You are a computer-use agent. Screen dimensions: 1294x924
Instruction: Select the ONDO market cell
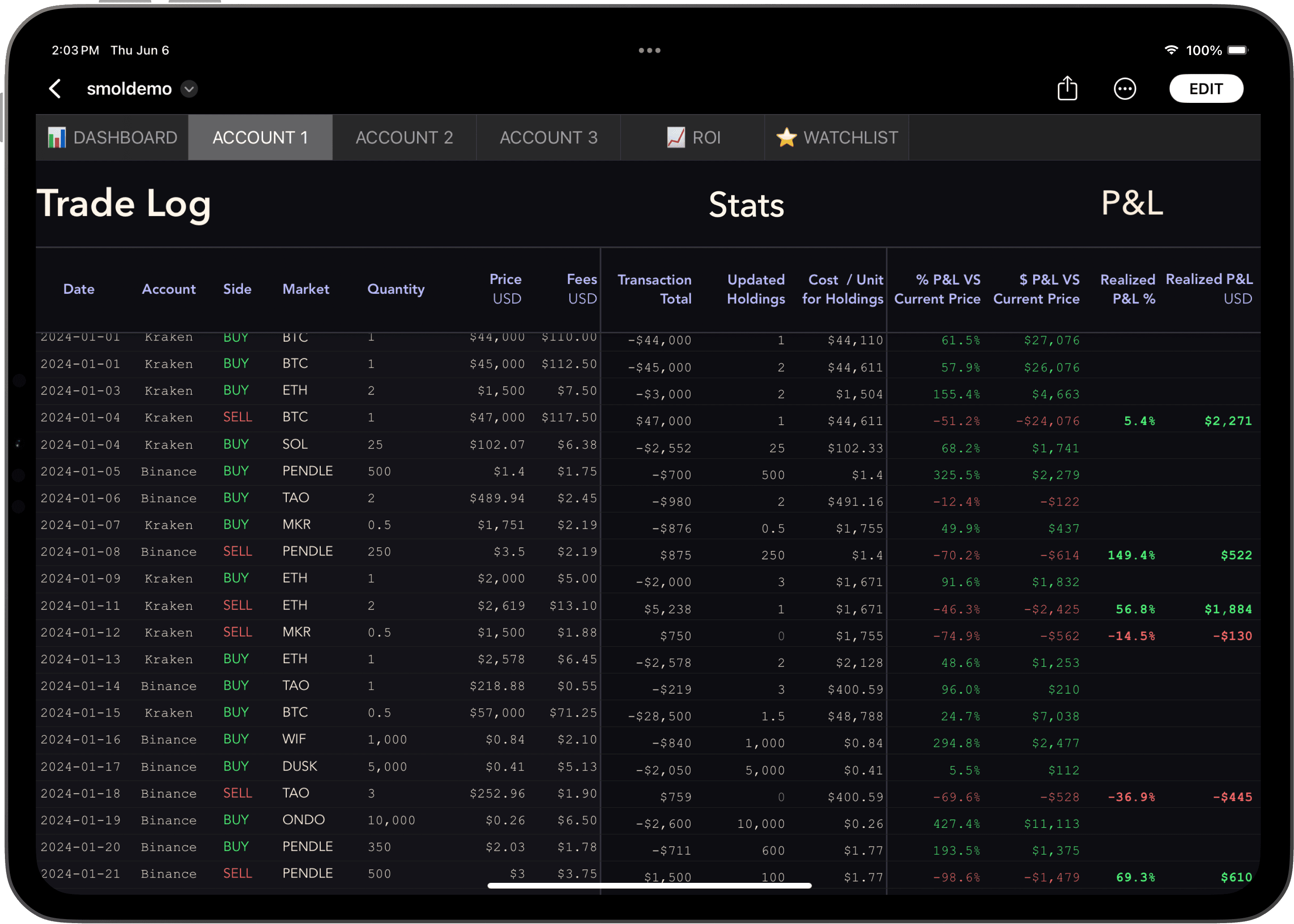point(303,820)
